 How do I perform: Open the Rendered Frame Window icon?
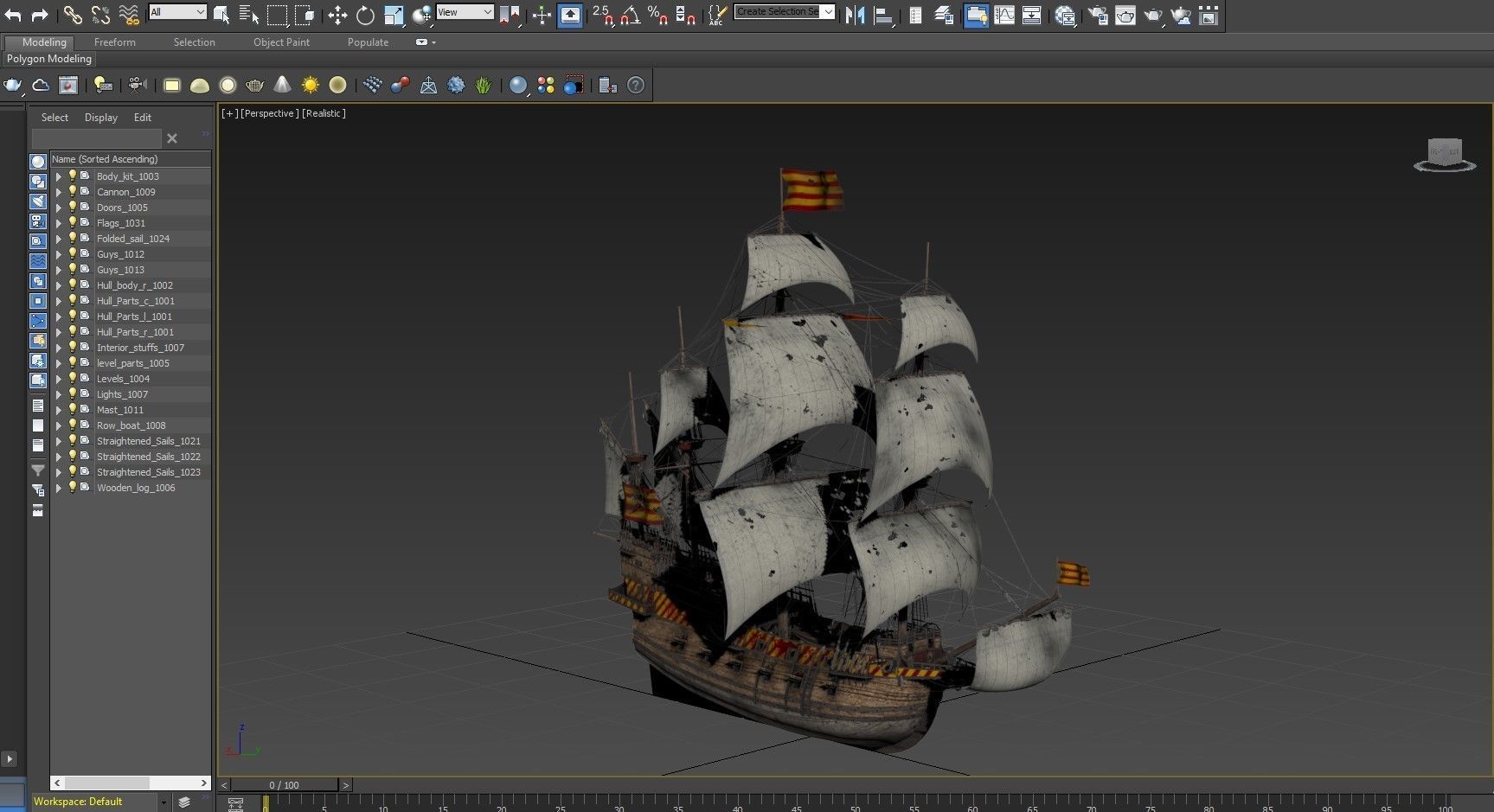1125,15
